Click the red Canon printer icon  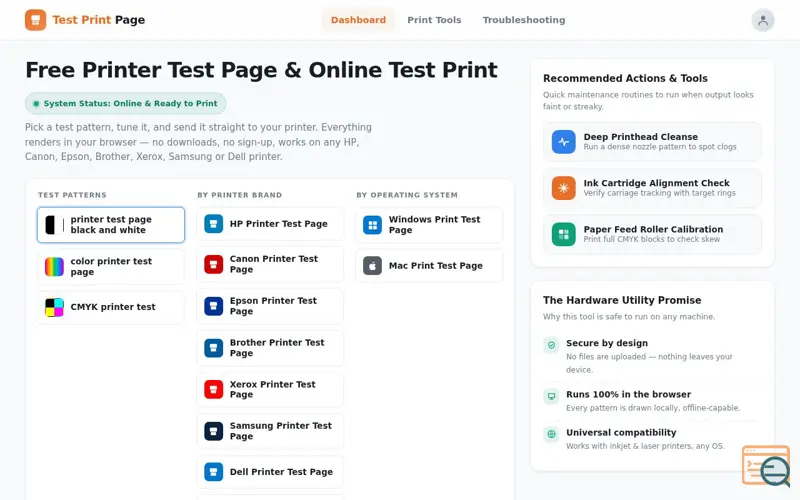click(x=213, y=264)
